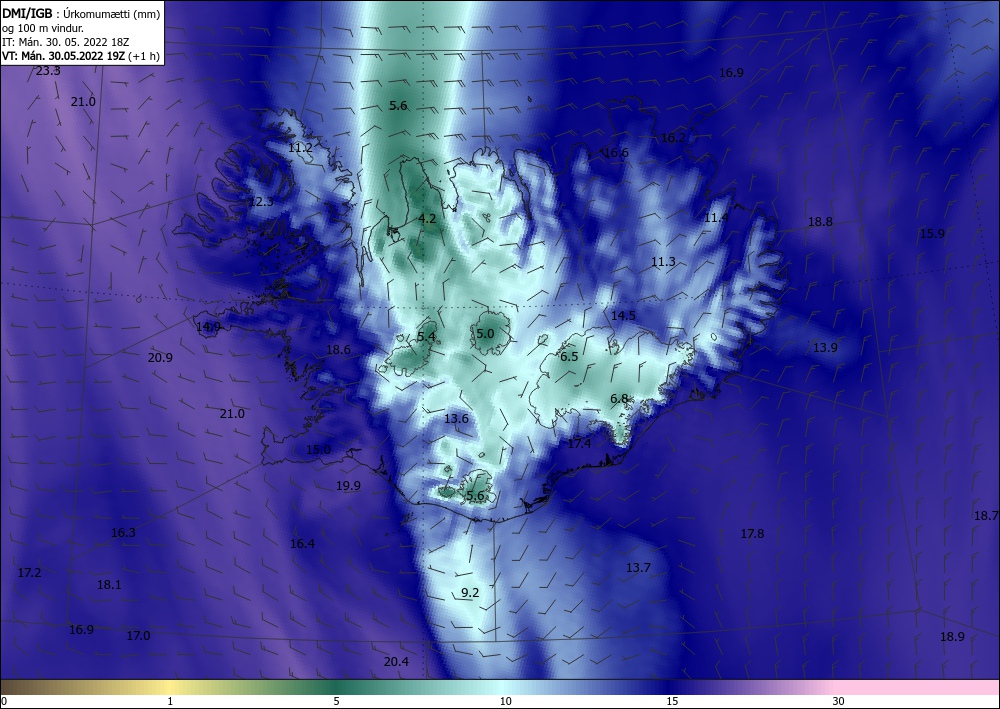This screenshot has height=709, width=1000.
Task: Select the 6.8 value on Vatnajökull
Action: [619, 399]
